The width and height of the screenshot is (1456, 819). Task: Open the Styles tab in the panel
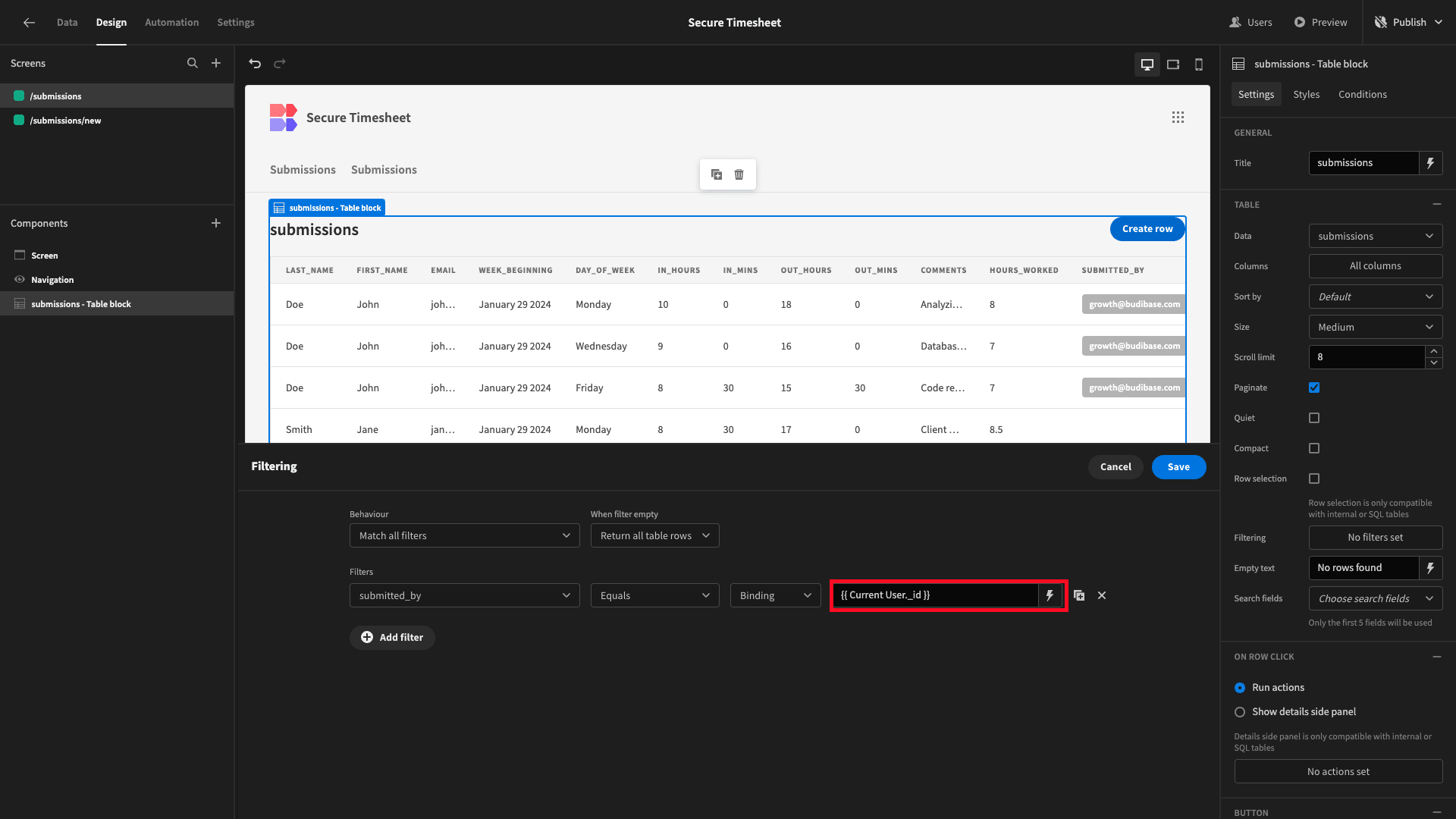pyautogui.click(x=1307, y=94)
